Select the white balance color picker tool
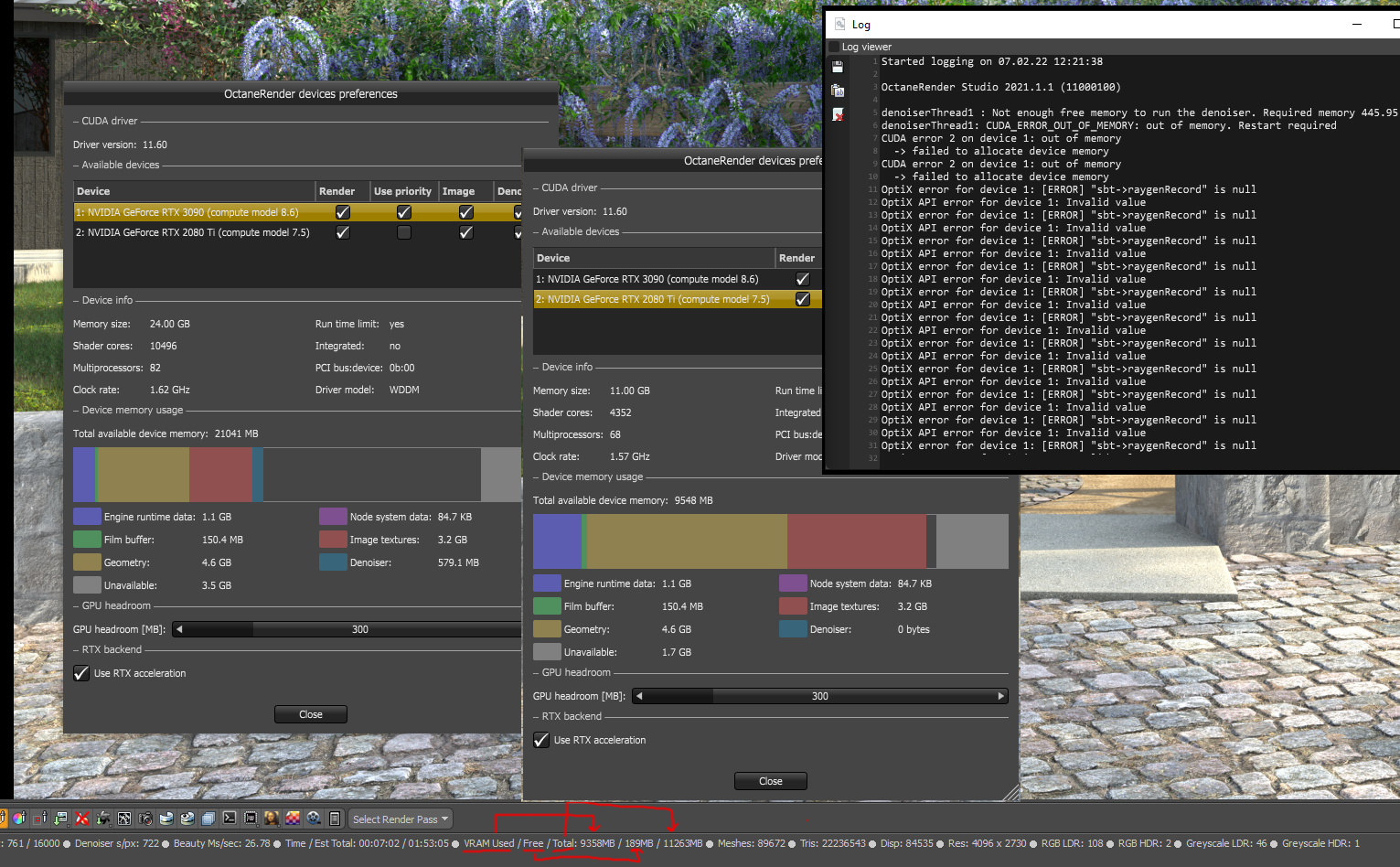 click(18, 819)
